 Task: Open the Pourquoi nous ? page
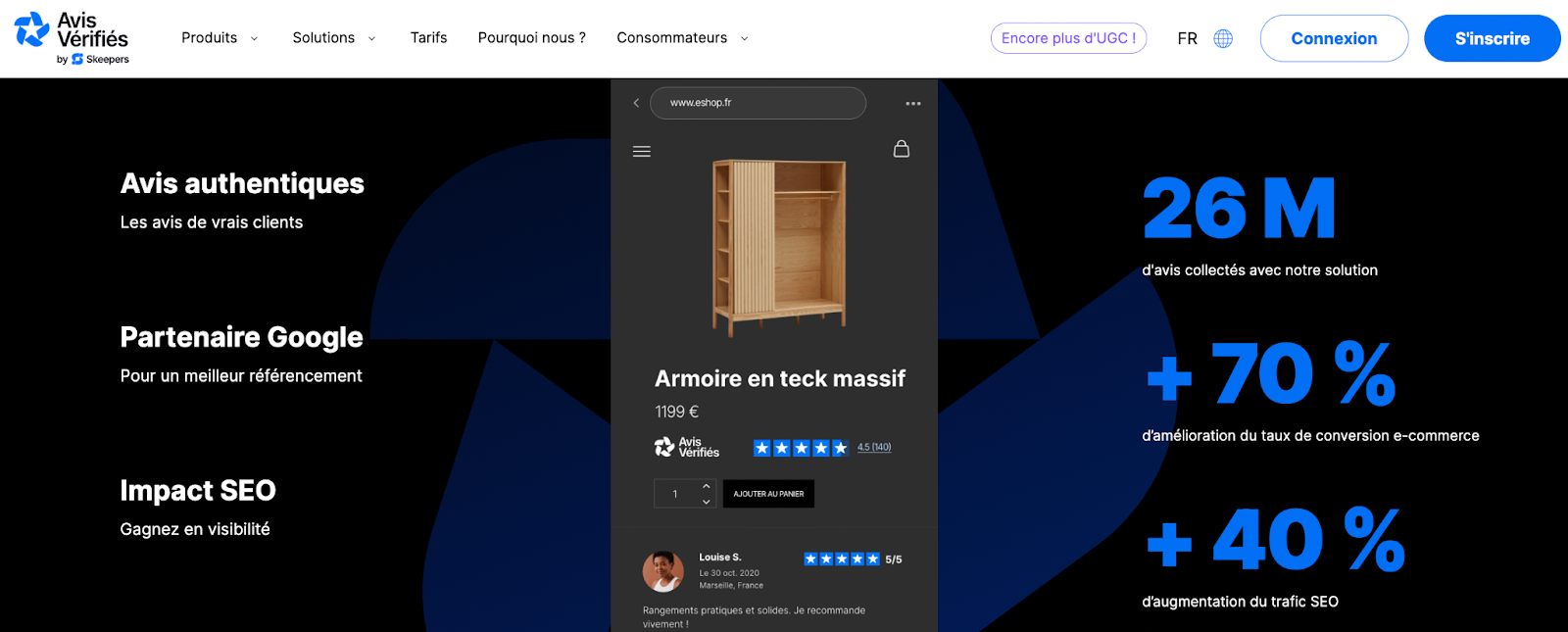coord(532,38)
